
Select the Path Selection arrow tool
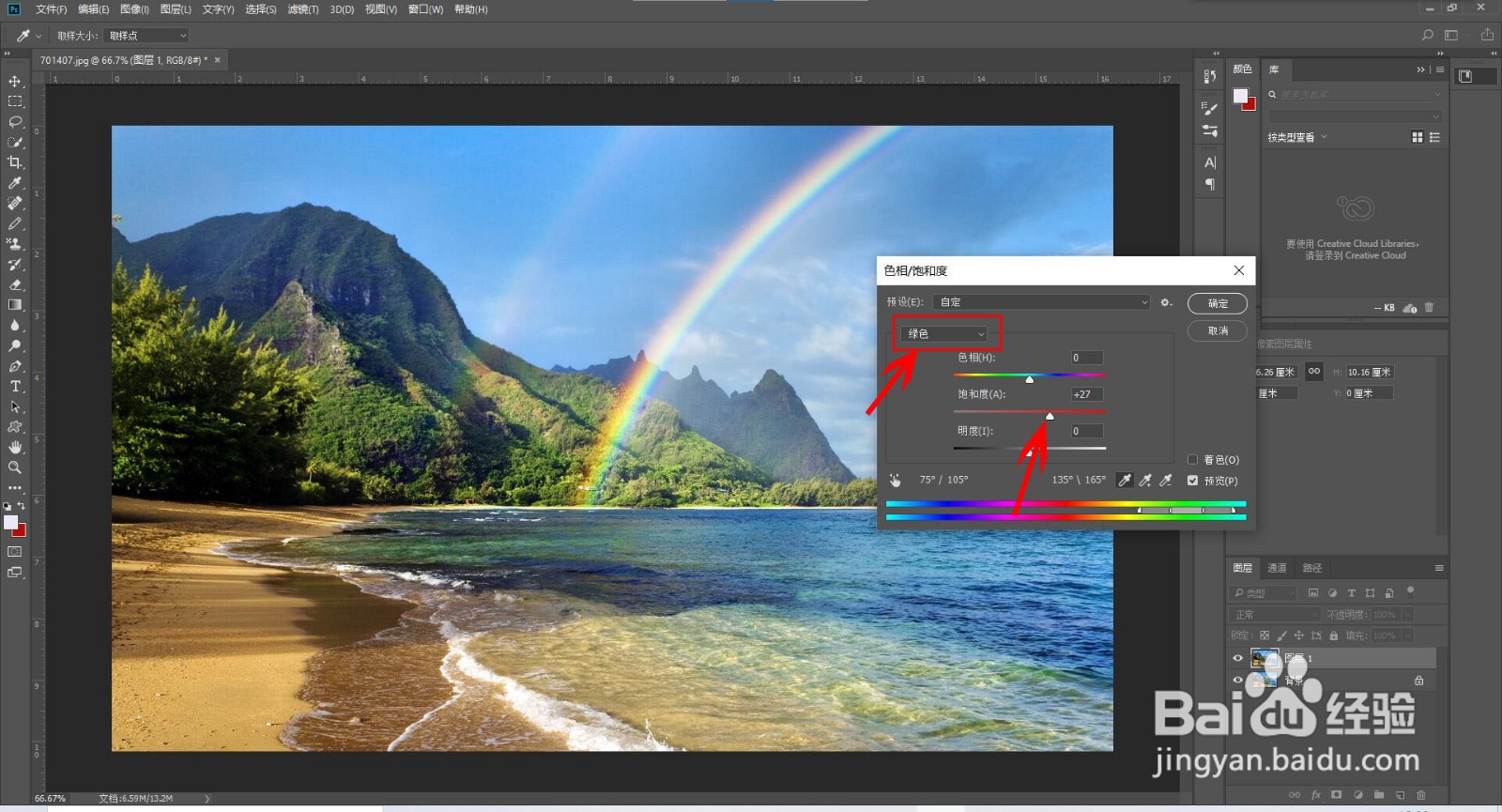pyautogui.click(x=15, y=406)
